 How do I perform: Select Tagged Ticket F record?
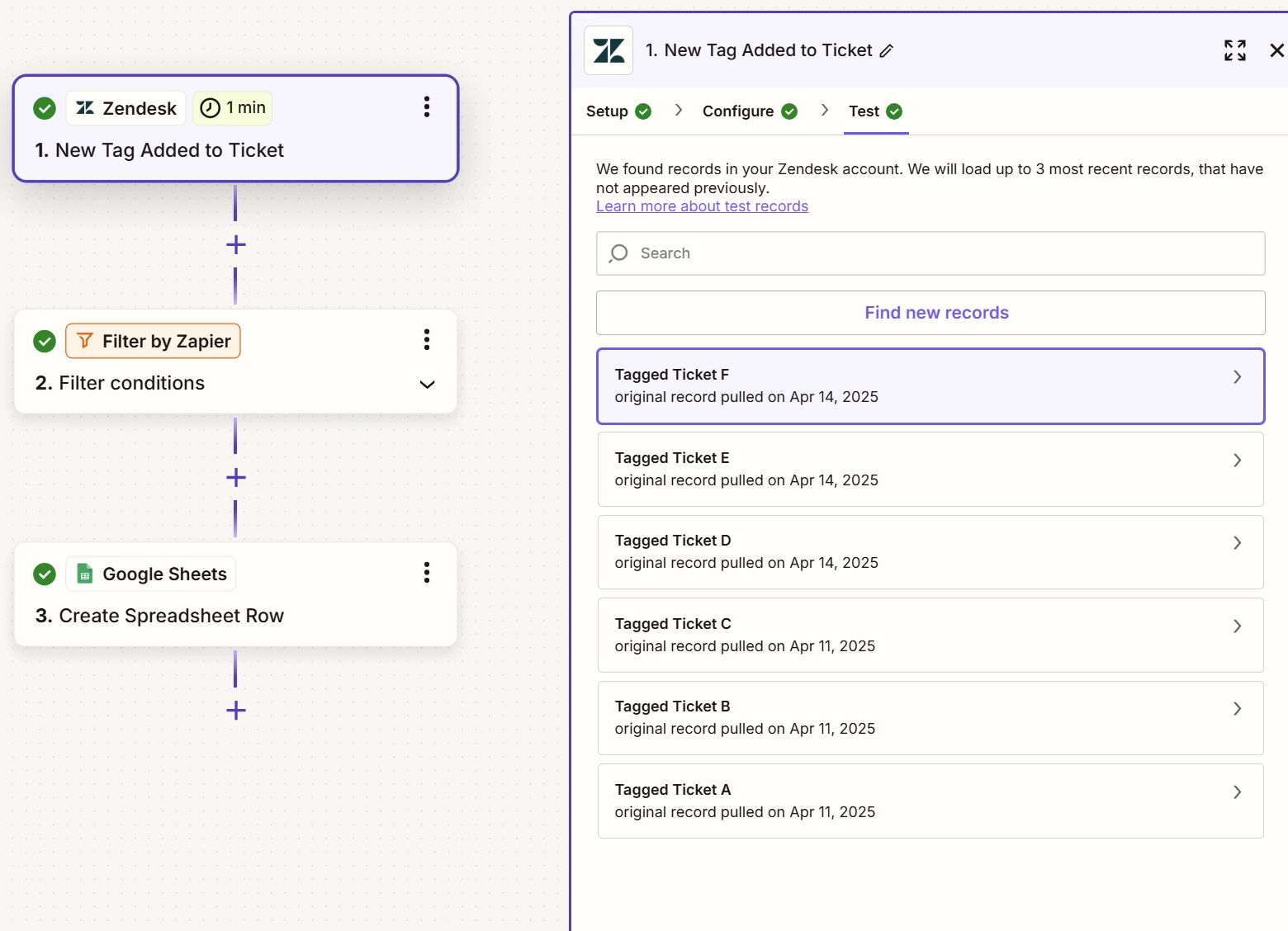(930, 386)
